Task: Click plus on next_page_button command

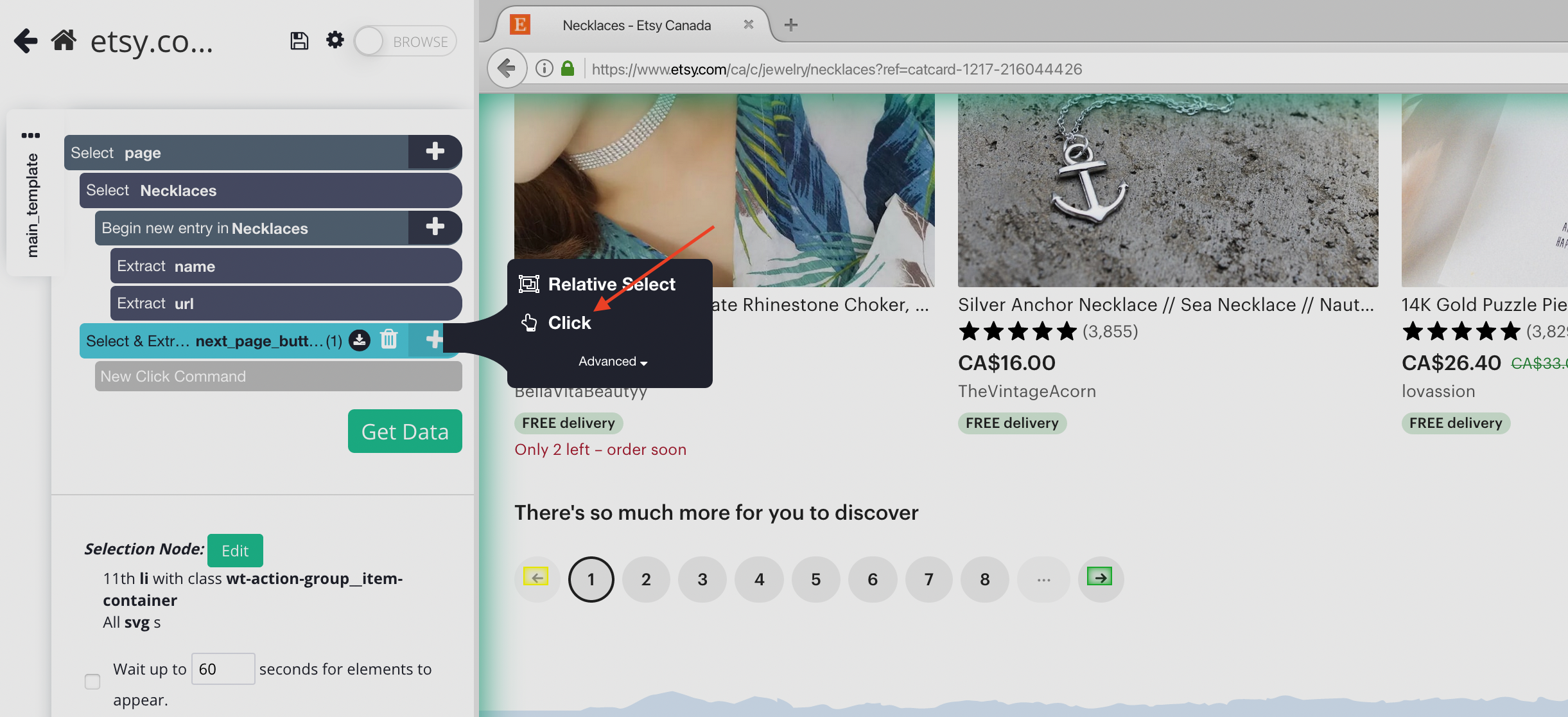Action: (x=433, y=340)
